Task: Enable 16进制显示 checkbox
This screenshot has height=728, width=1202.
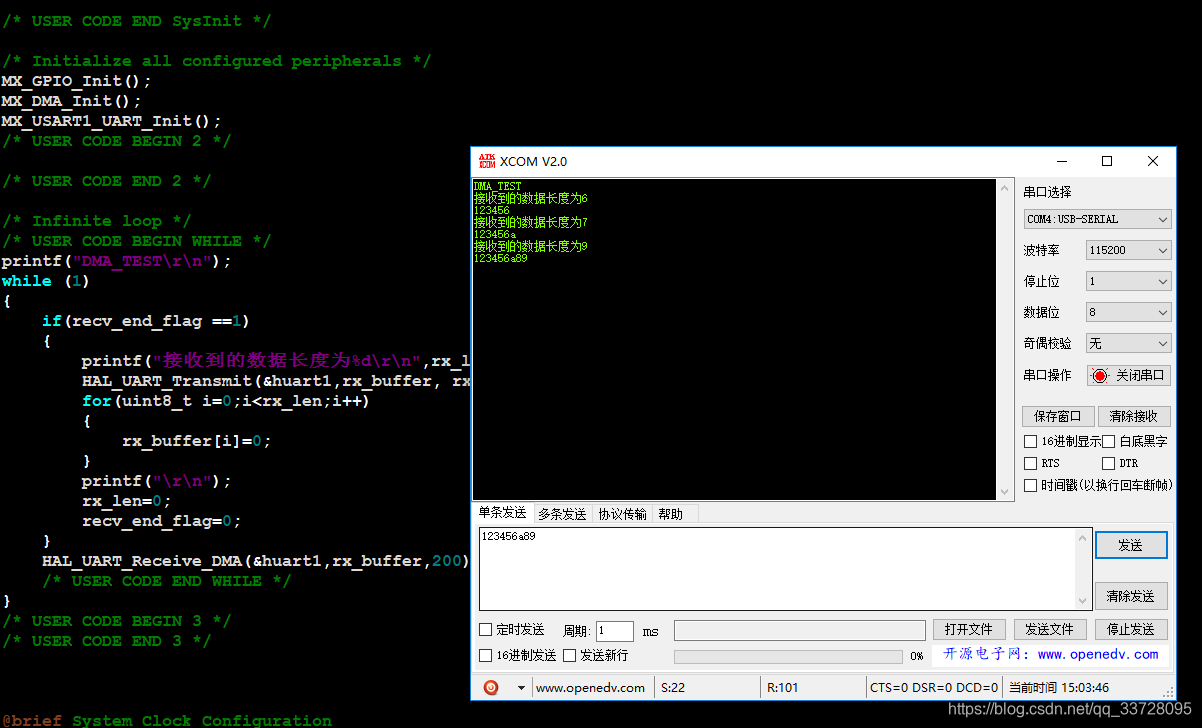Action: coord(1030,441)
